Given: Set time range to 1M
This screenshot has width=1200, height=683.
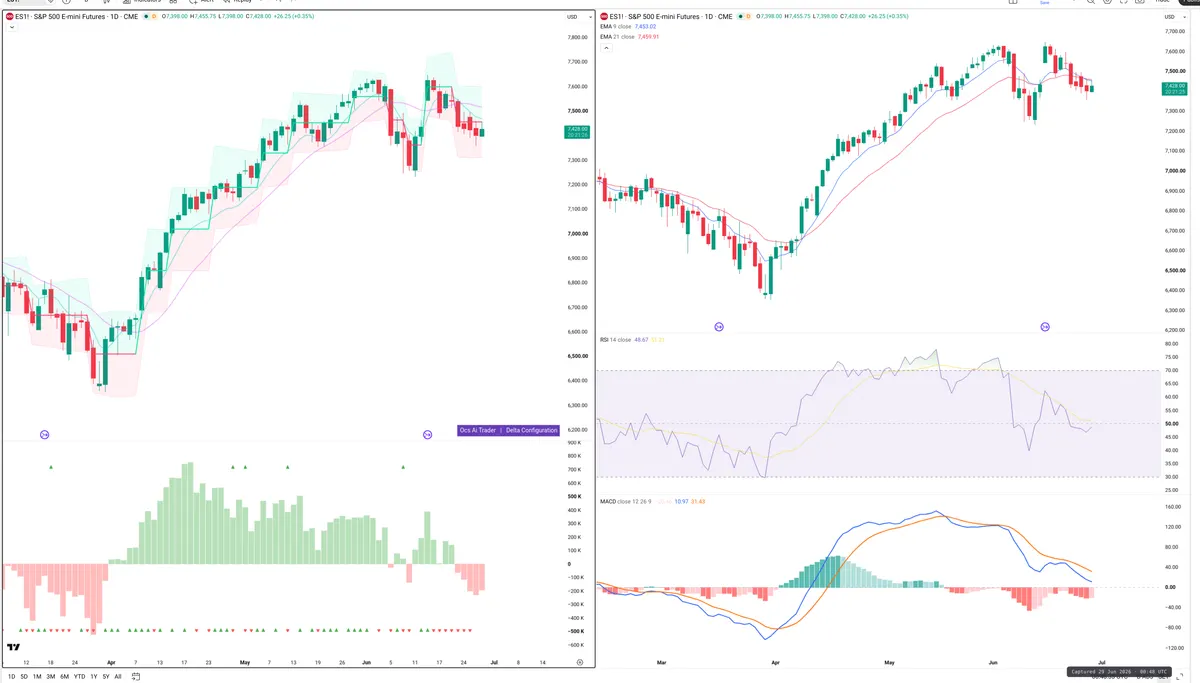Looking at the screenshot, I should click(37, 677).
